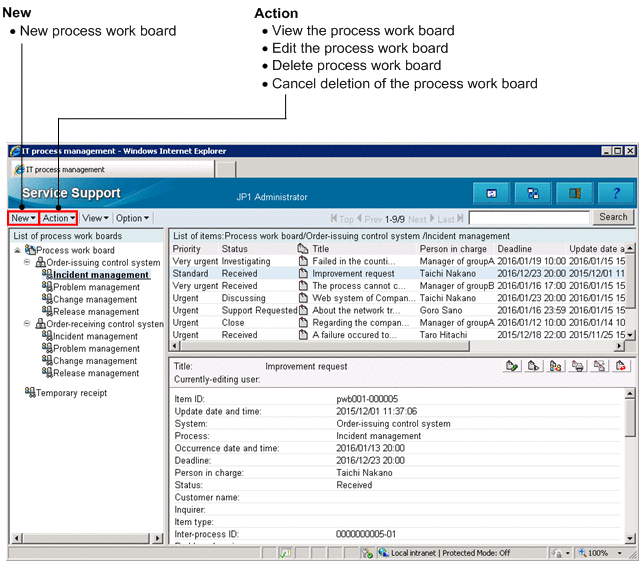Go to Top page link

(x=342, y=219)
